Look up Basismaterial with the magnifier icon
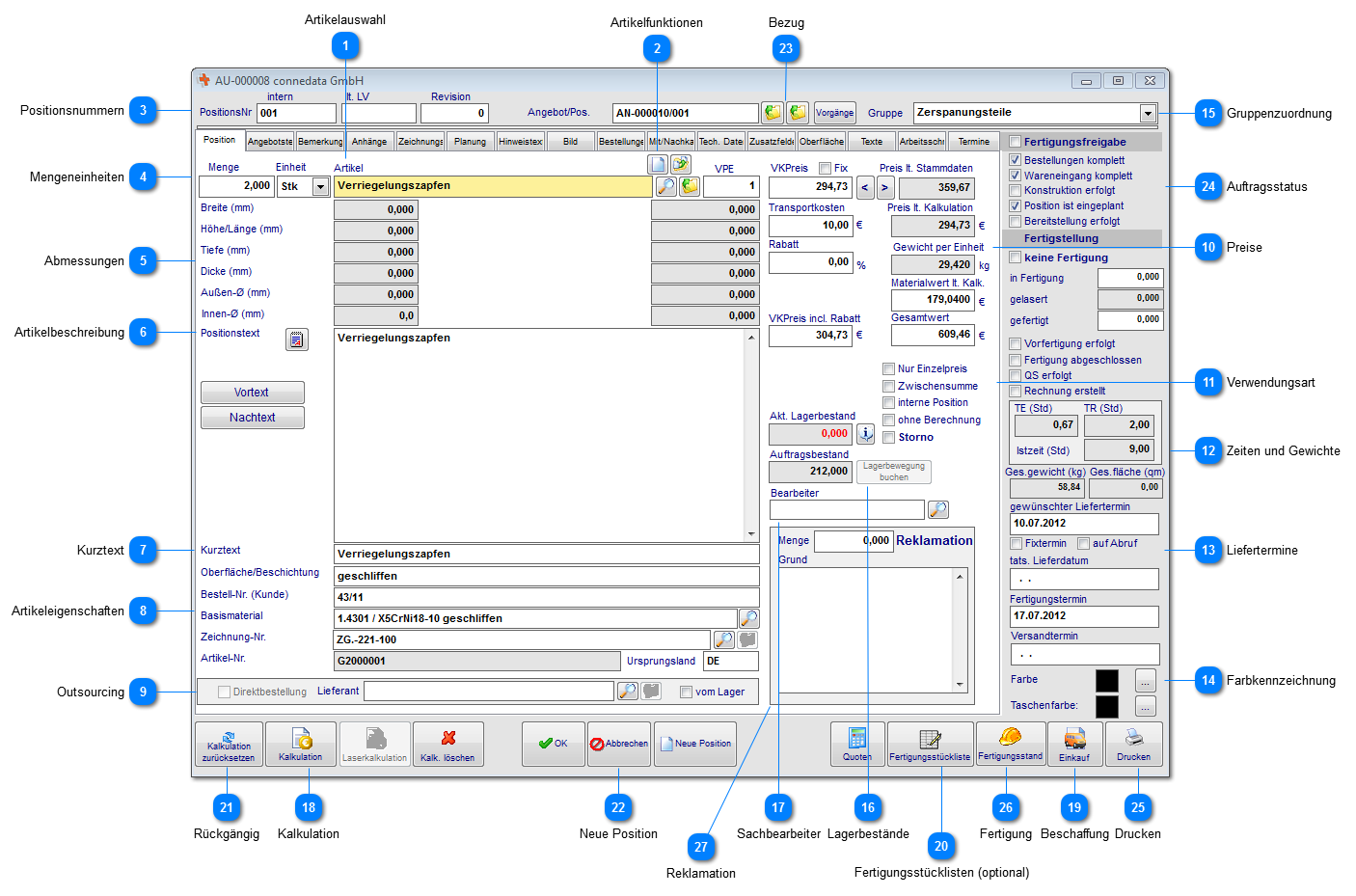The width and height of the screenshot is (1356, 896). [748, 618]
